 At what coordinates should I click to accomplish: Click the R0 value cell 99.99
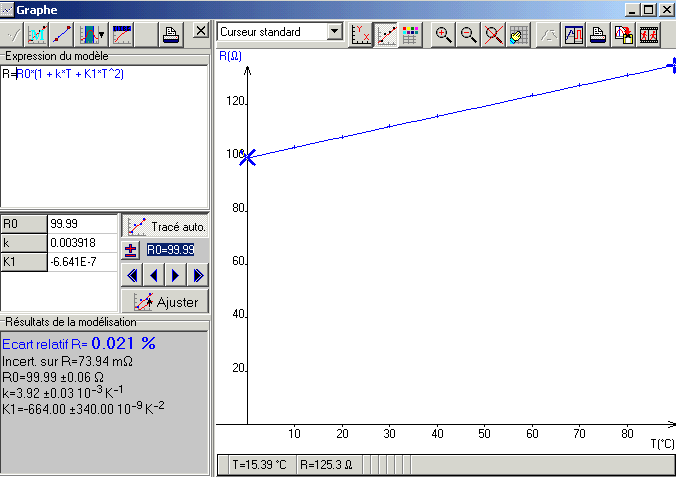point(82,224)
